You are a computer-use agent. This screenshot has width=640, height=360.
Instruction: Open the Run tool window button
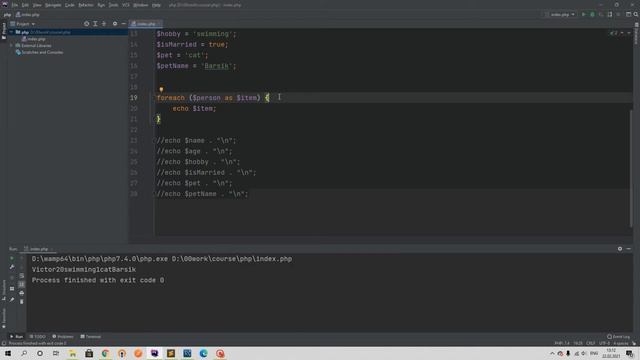point(16,336)
